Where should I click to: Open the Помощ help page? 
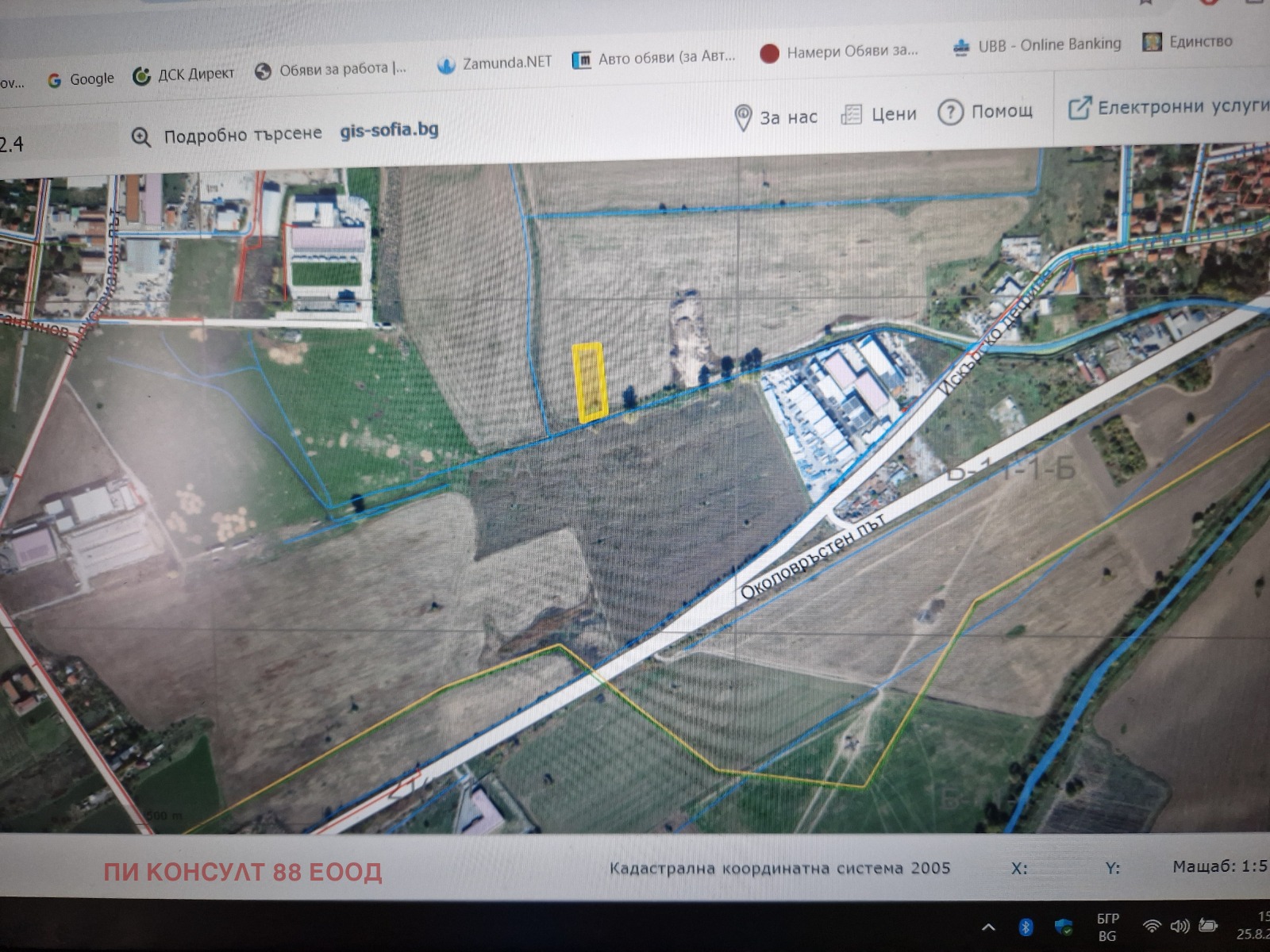pos(986,111)
